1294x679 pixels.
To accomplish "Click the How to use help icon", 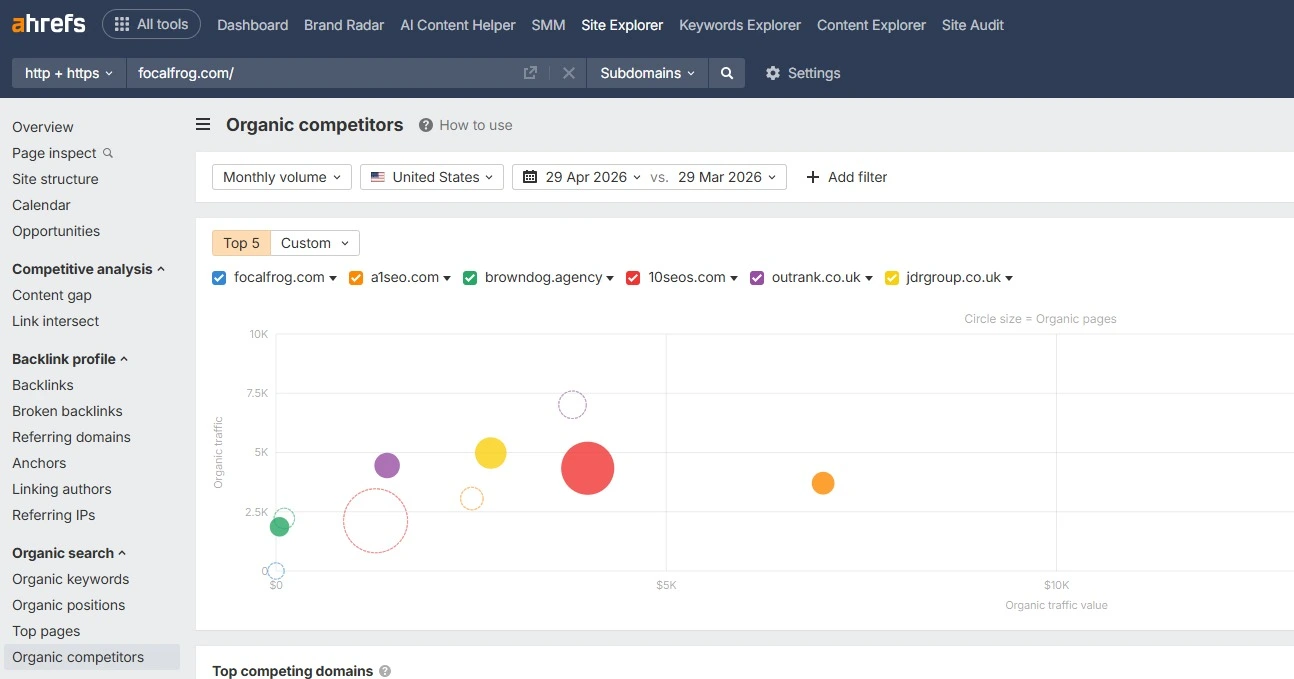I will pyautogui.click(x=426, y=125).
